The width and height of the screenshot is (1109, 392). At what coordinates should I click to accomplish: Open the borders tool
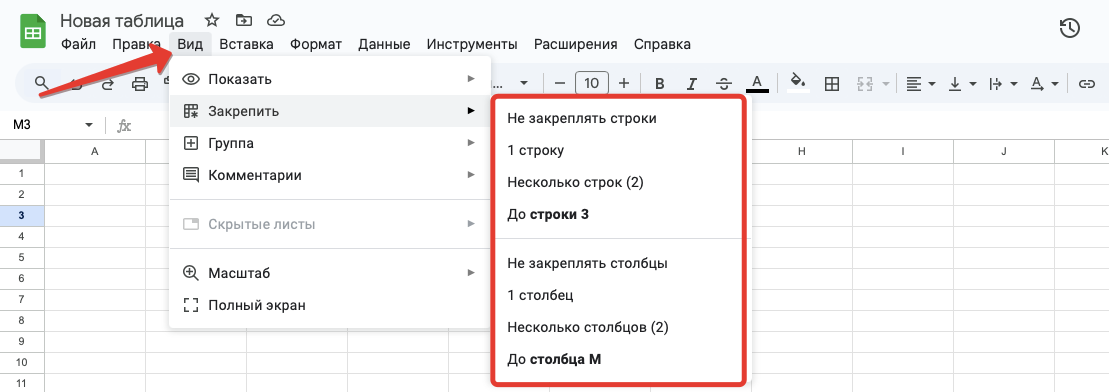click(832, 83)
